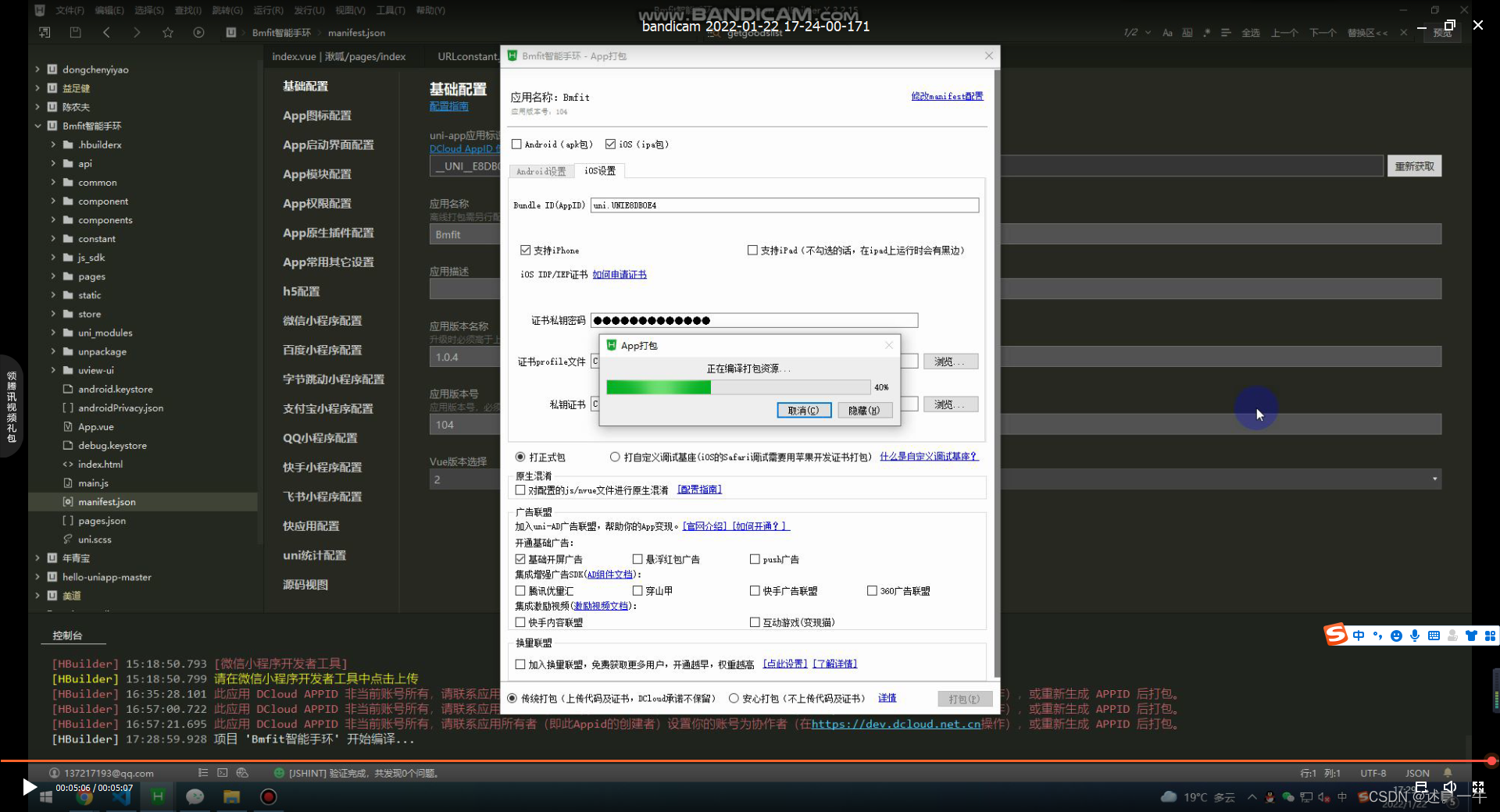The height and width of the screenshot is (812, 1500).
Task: Expand the components folder
Action: point(53,220)
